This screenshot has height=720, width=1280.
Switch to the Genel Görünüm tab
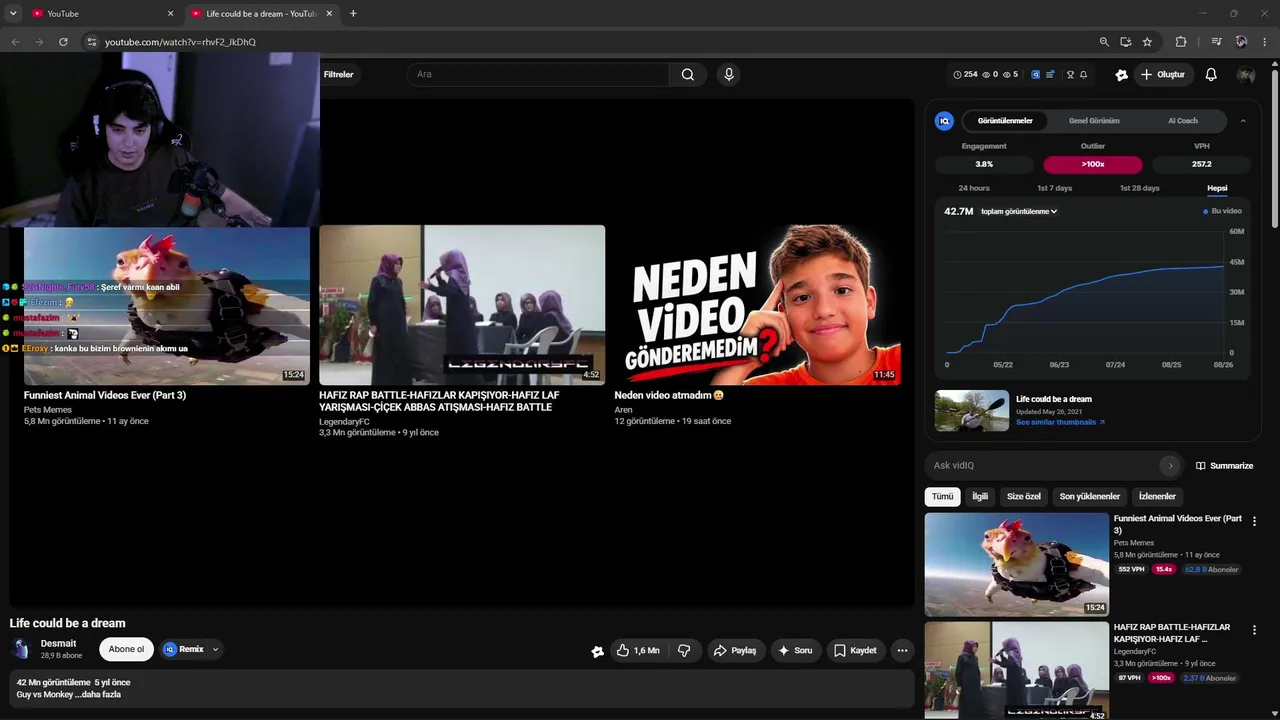pyautogui.click(x=1094, y=121)
